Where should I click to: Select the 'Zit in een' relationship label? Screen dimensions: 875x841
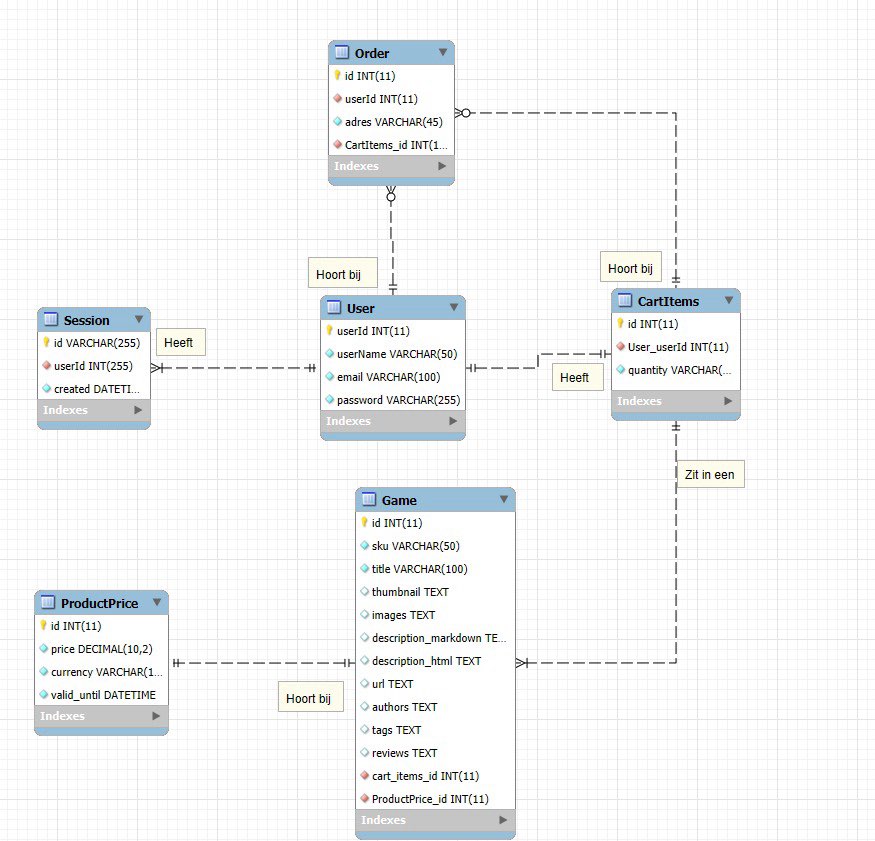coord(709,474)
